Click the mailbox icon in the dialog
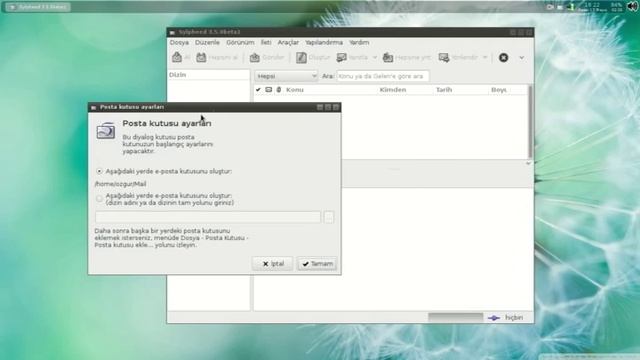Image resolution: width=640 pixels, height=360 pixels. point(106,131)
